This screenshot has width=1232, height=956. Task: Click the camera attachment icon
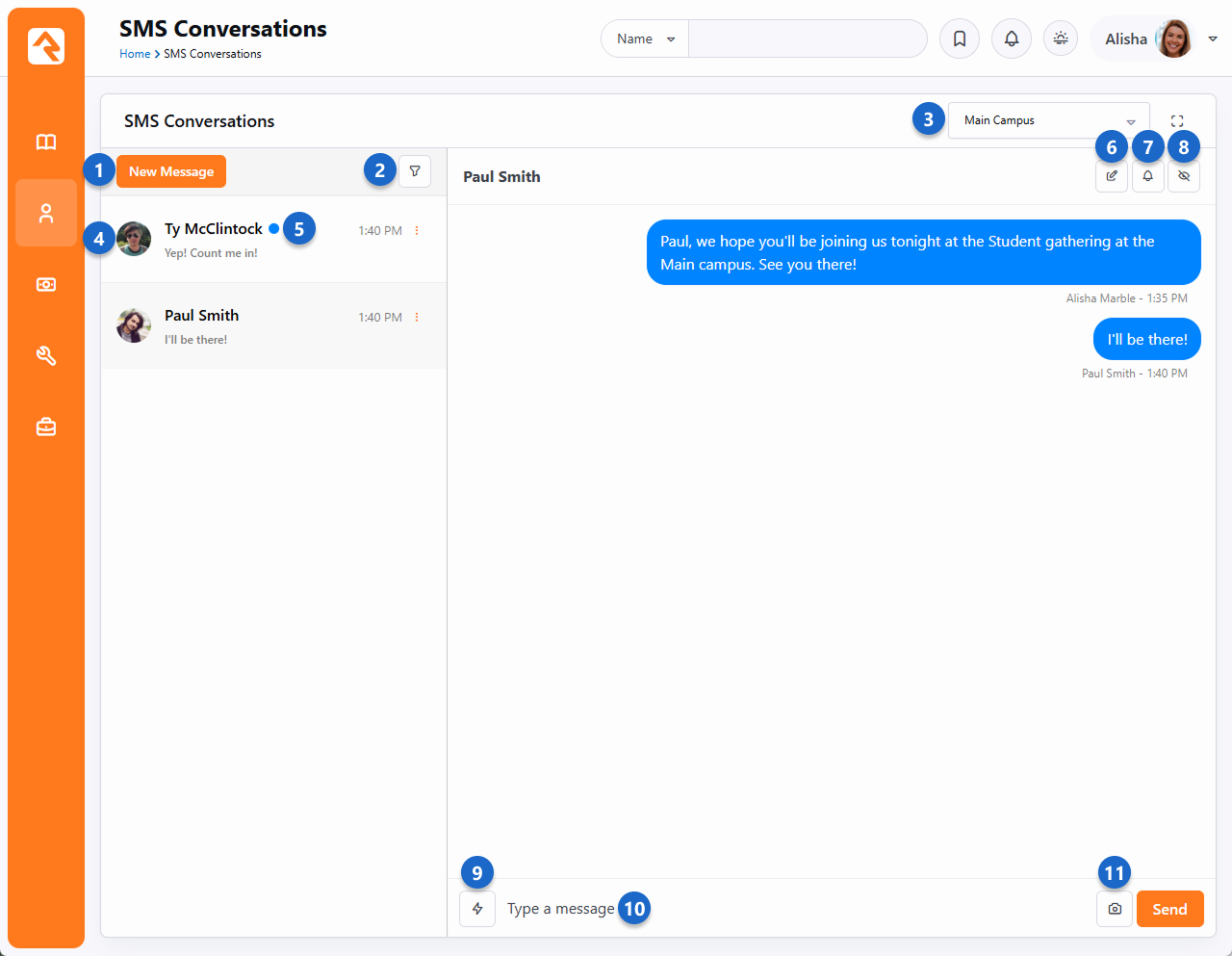click(x=1115, y=909)
